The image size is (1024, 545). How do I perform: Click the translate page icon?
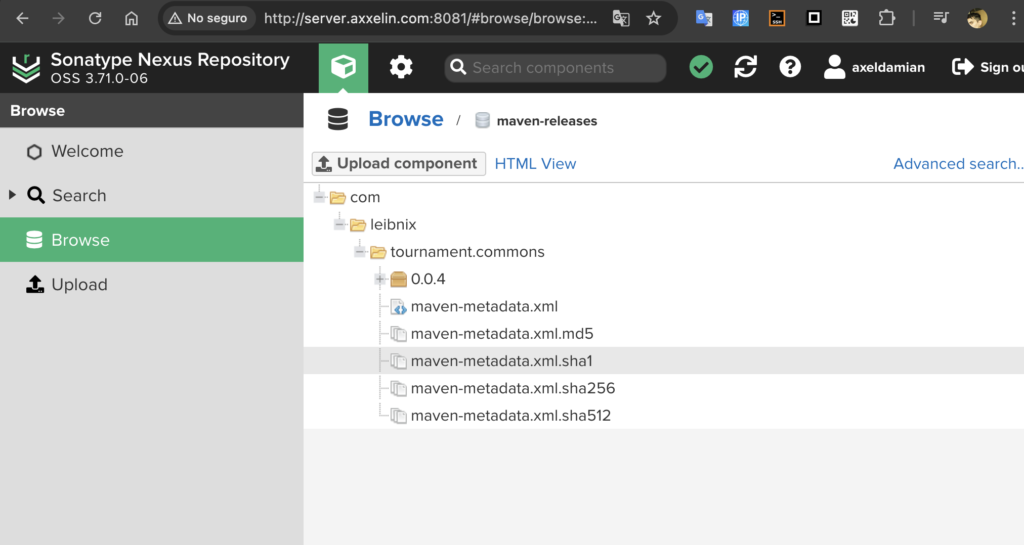point(621,18)
